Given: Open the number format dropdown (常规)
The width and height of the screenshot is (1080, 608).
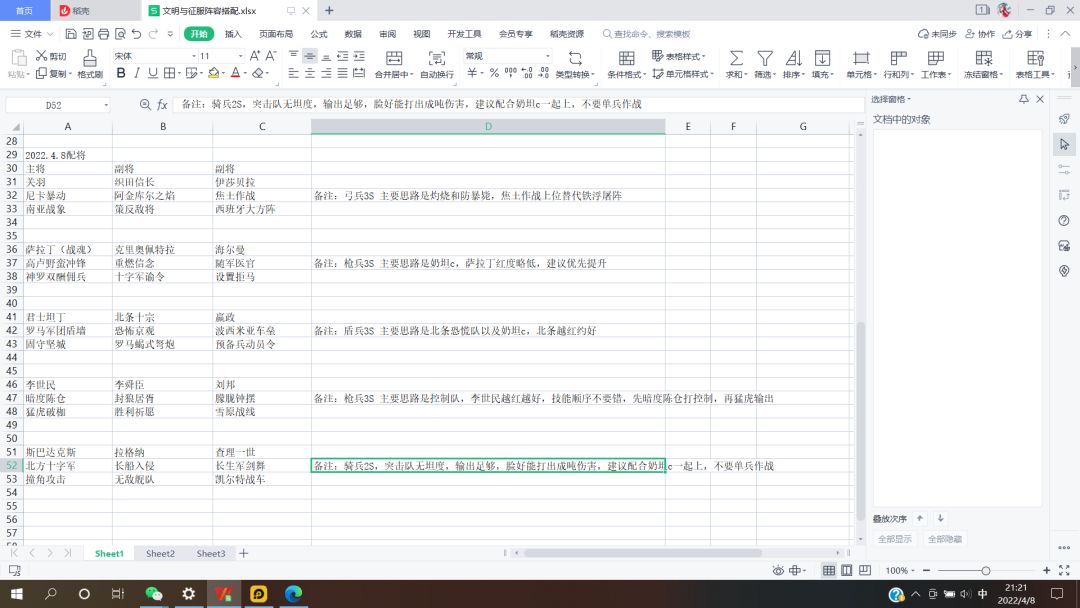Looking at the screenshot, I should click(548, 56).
